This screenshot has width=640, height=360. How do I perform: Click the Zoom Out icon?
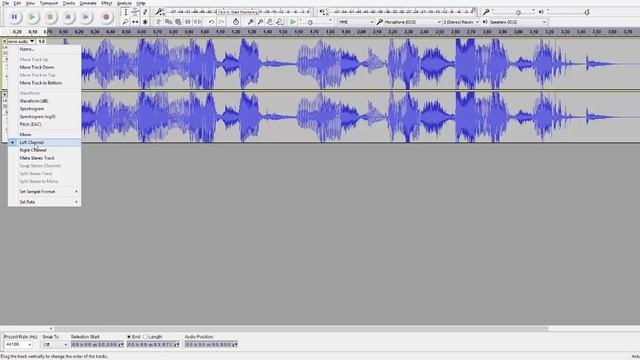[260, 22]
